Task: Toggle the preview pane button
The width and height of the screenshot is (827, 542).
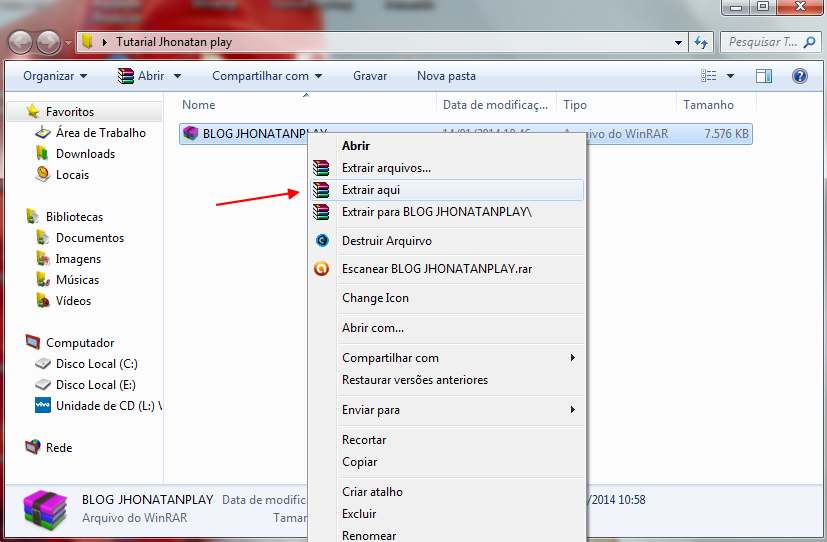Action: pyautogui.click(x=764, y=76)
